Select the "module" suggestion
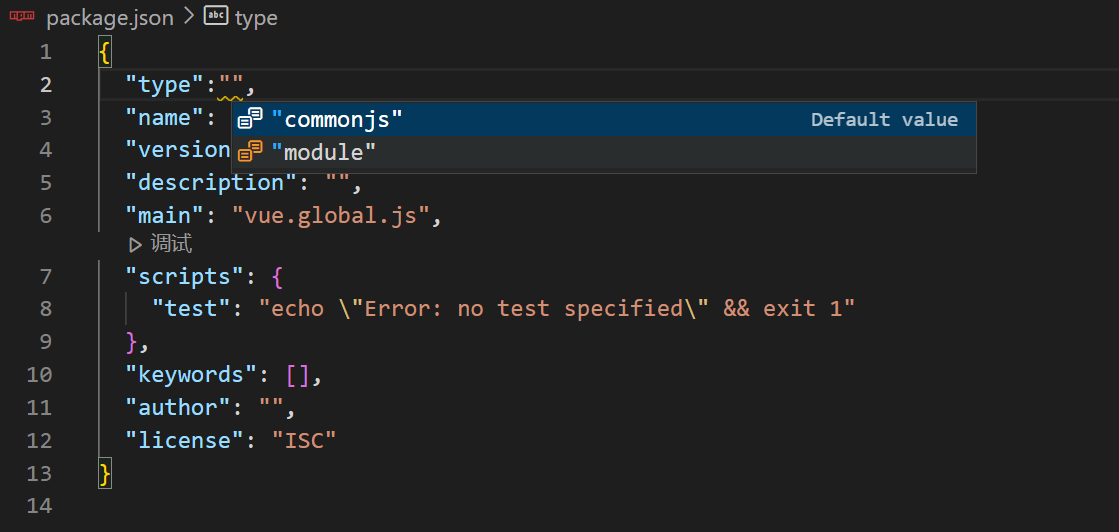Viewport: 1119px width, 532px height. tap(603, 151)
